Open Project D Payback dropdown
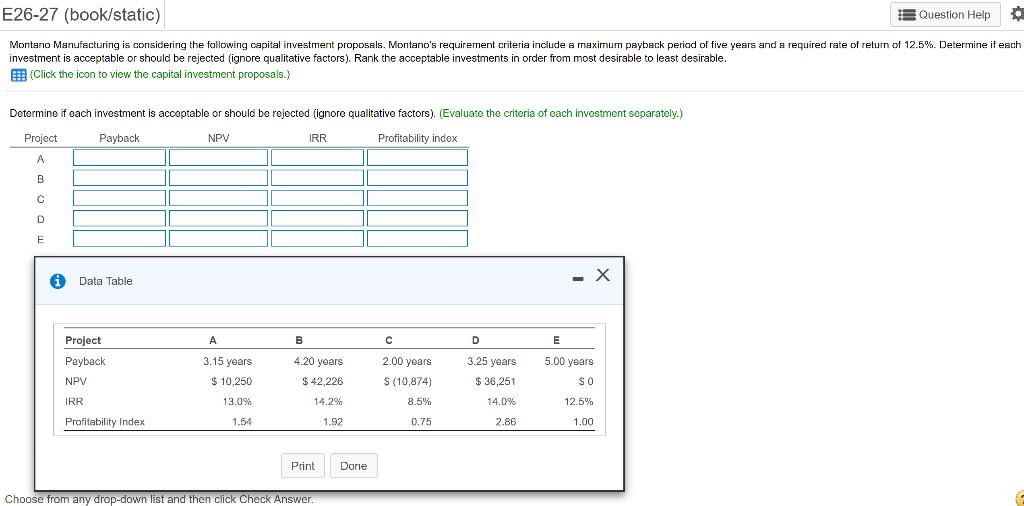 coord(120,218)
